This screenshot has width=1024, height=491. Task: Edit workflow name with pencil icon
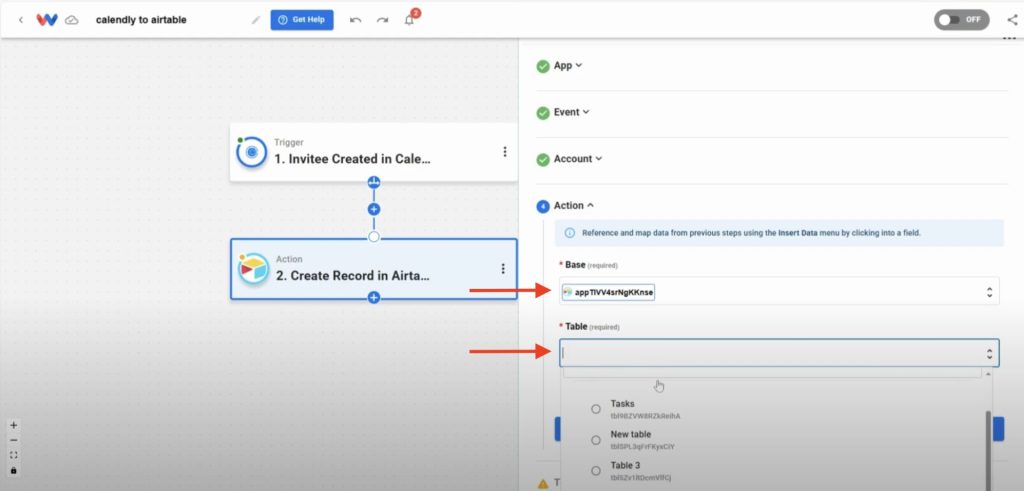pos(256,20)
